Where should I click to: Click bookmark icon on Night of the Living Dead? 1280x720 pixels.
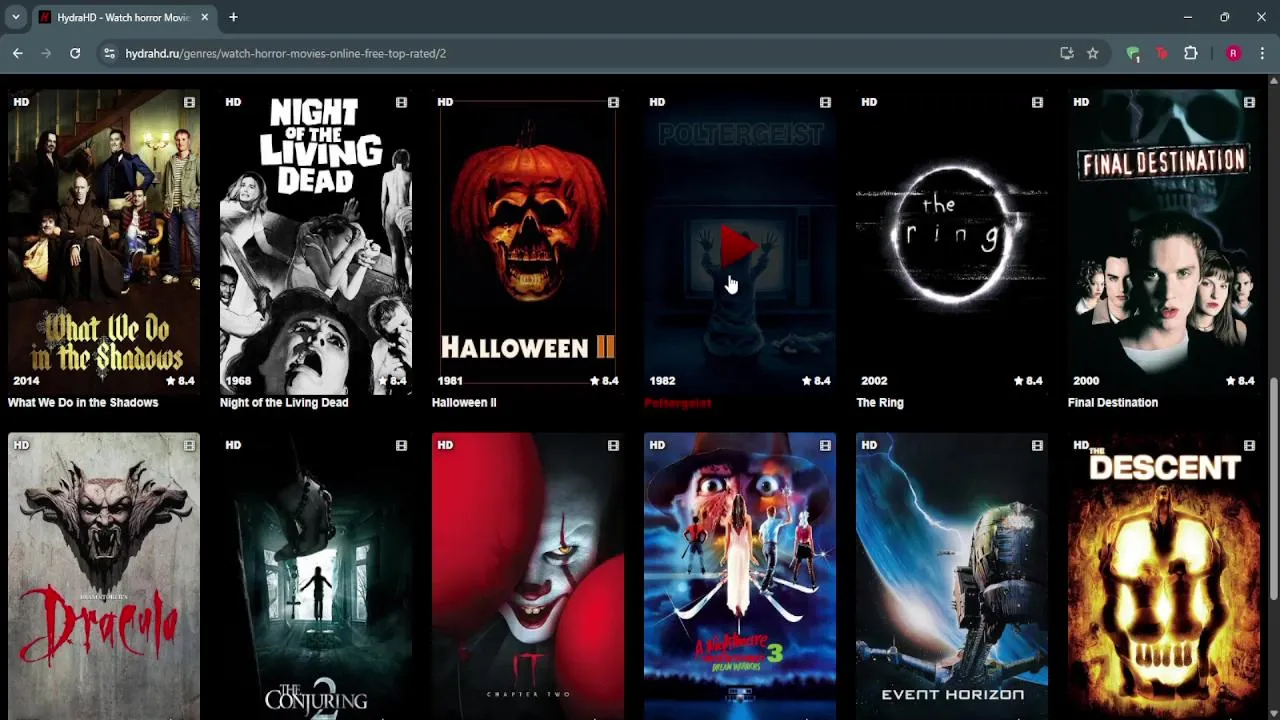[x=401, y=102]
